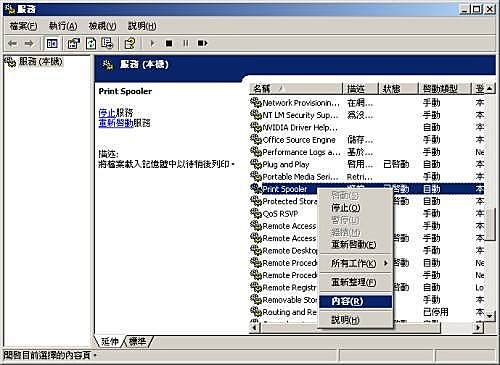Select the Plug and Play service name
This screenshot has width=500, height=365.
pyautogui.click(x=286, y=164)
